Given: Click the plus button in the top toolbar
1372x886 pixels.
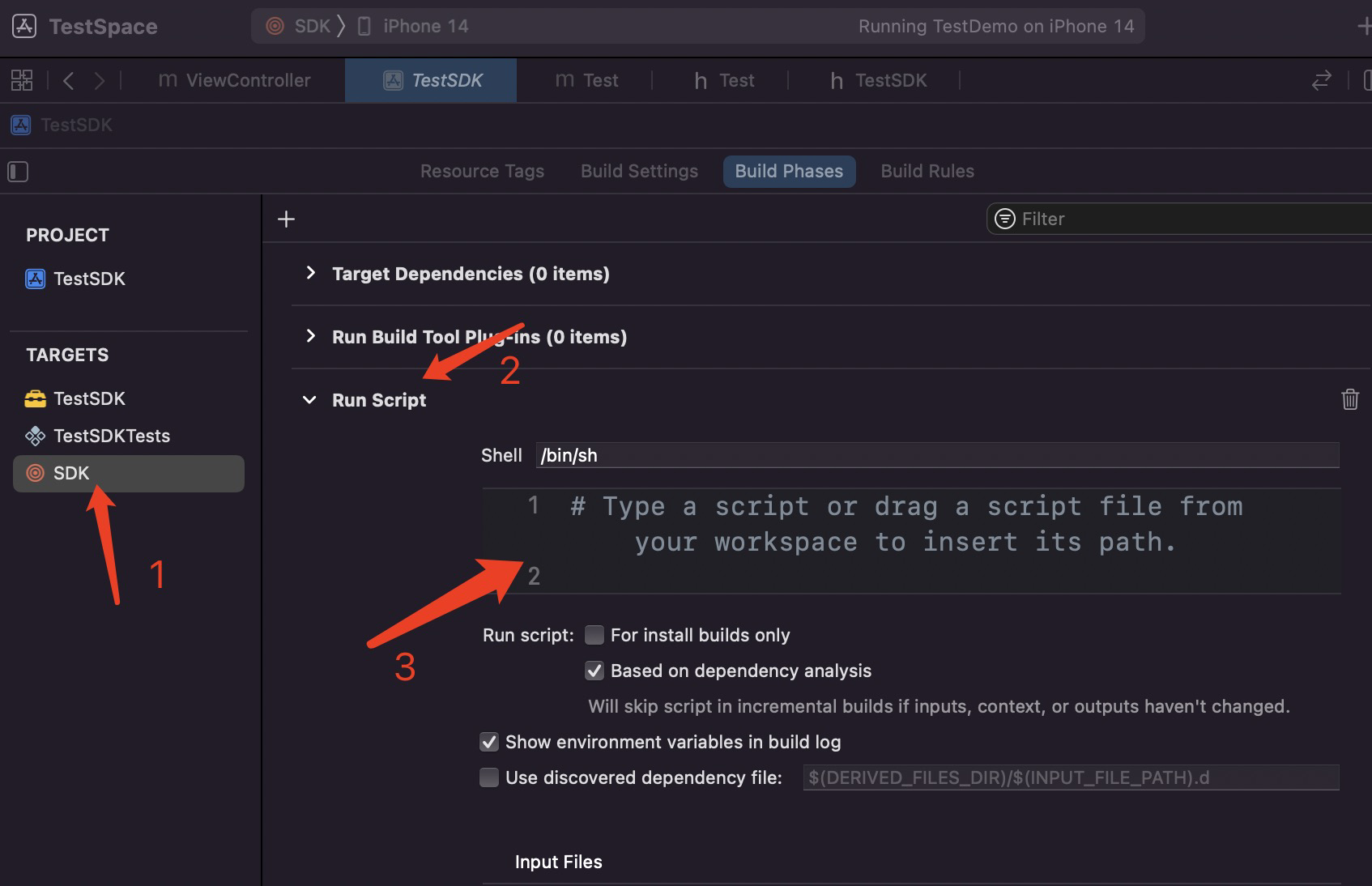Looking at the screenshot, I should point(1363,26).
